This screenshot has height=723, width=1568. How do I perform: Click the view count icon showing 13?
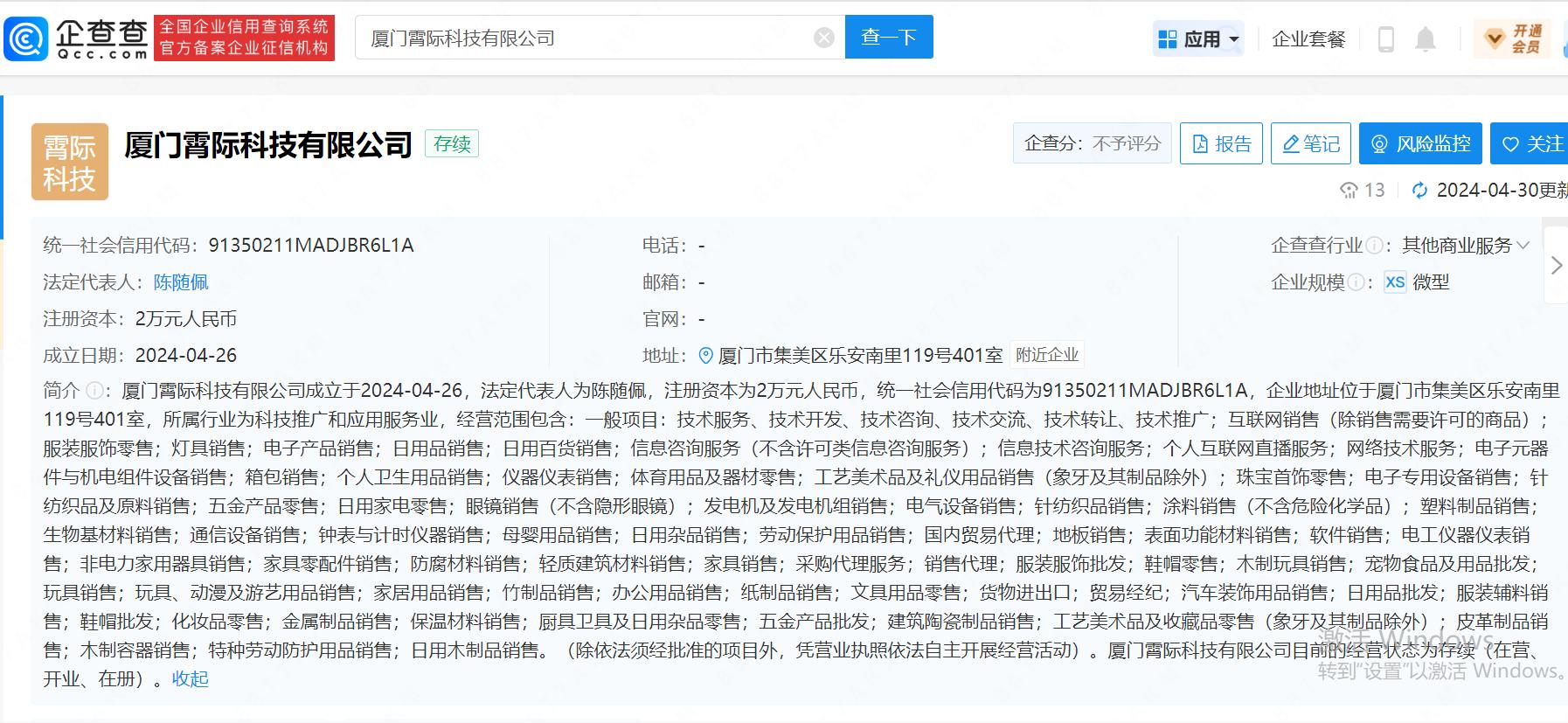click(x=1349, y=191)
